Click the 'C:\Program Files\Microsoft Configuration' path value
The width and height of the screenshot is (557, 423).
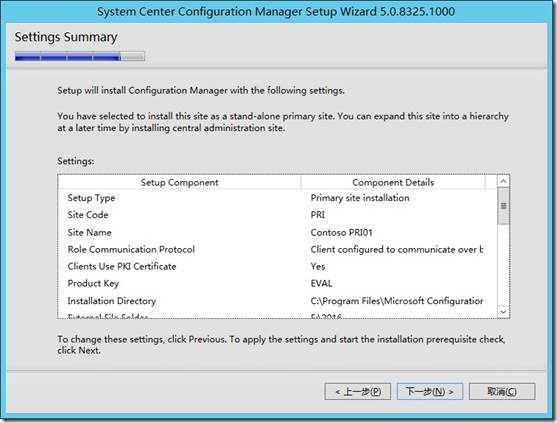point(397,301)
